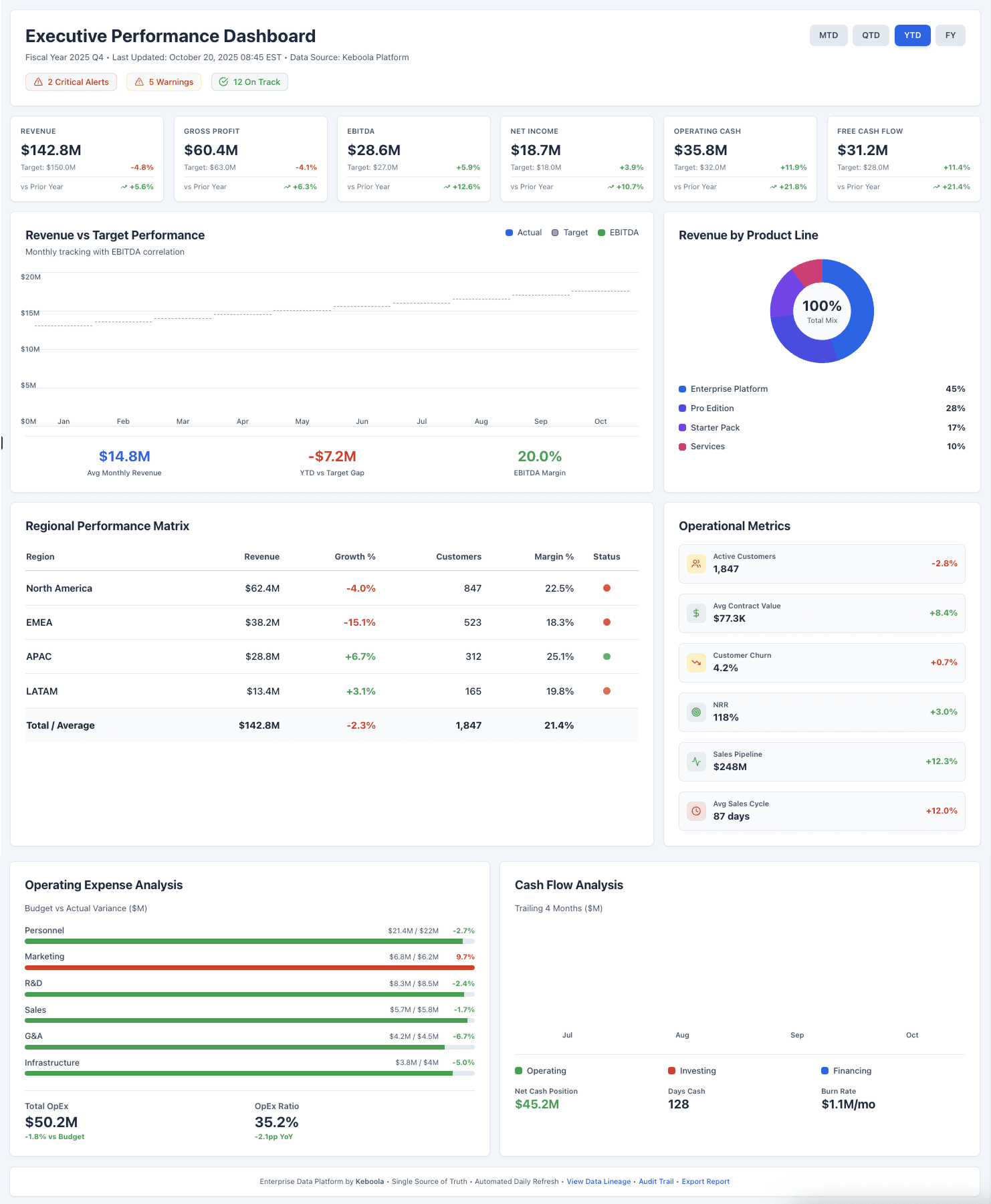The width and height of the screenshot is (991, 1204).
Task: Open the 5 Warnings alert badge
Action: 164,82
